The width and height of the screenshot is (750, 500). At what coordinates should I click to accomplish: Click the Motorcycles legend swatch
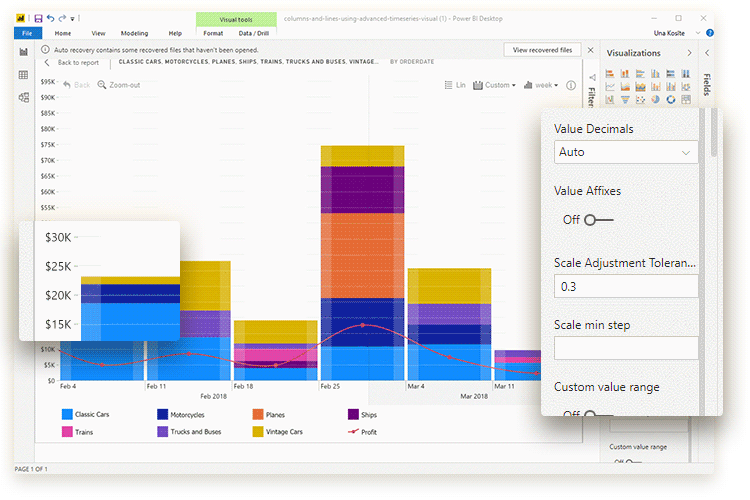click(x=163, y=414)
